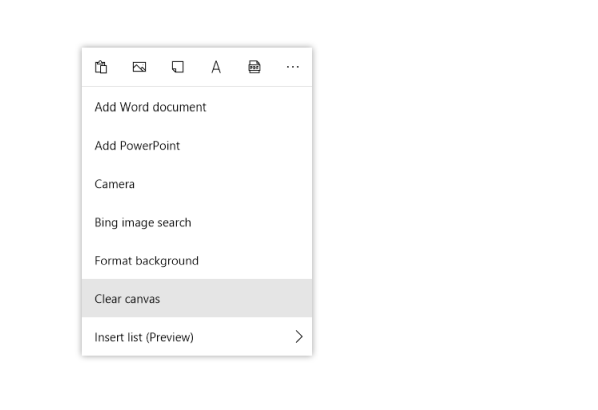Select Add PowerPoint entry
The width and height of the screenshot is (598, 410).
tap(197, 145)
